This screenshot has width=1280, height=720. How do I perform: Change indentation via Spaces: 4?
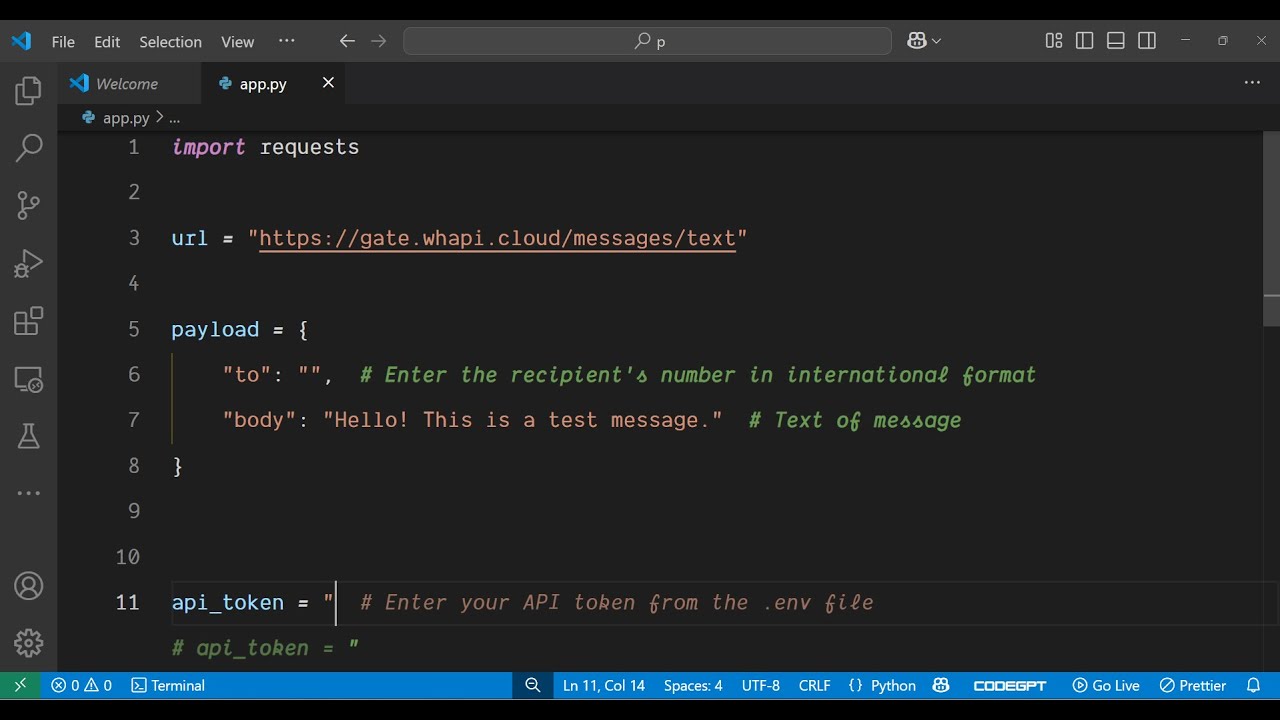point(693,685)
